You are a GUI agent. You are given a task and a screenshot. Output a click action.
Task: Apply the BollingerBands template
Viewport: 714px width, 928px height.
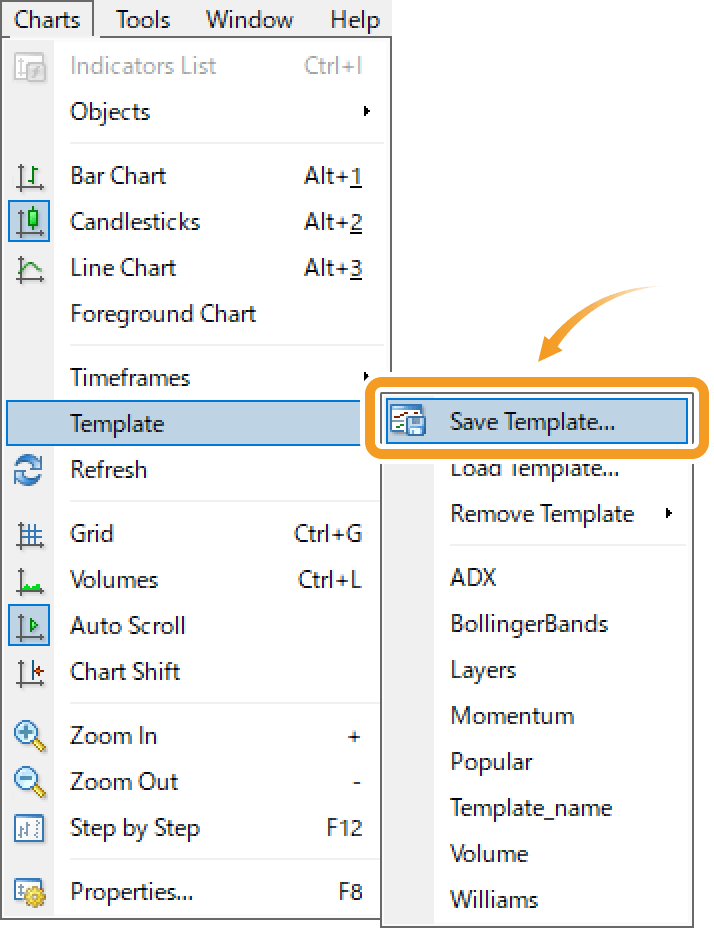[x=537, y=624]
